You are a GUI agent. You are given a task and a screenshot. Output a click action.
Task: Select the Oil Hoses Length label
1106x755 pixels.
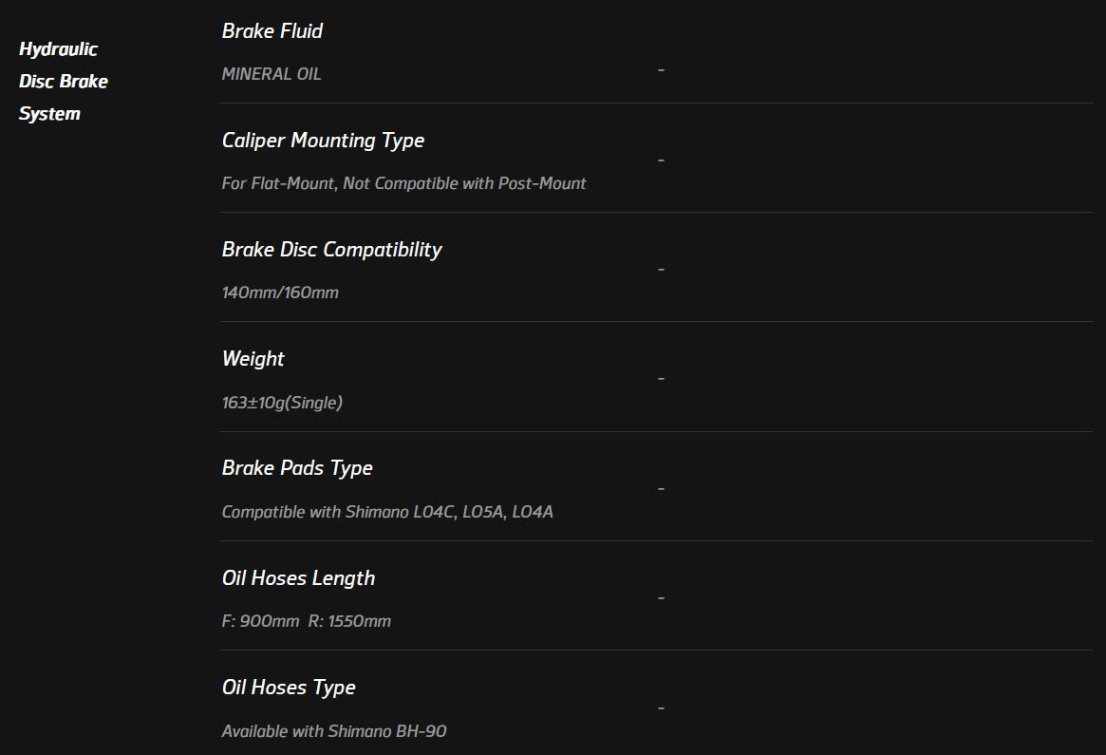(298, 579)
